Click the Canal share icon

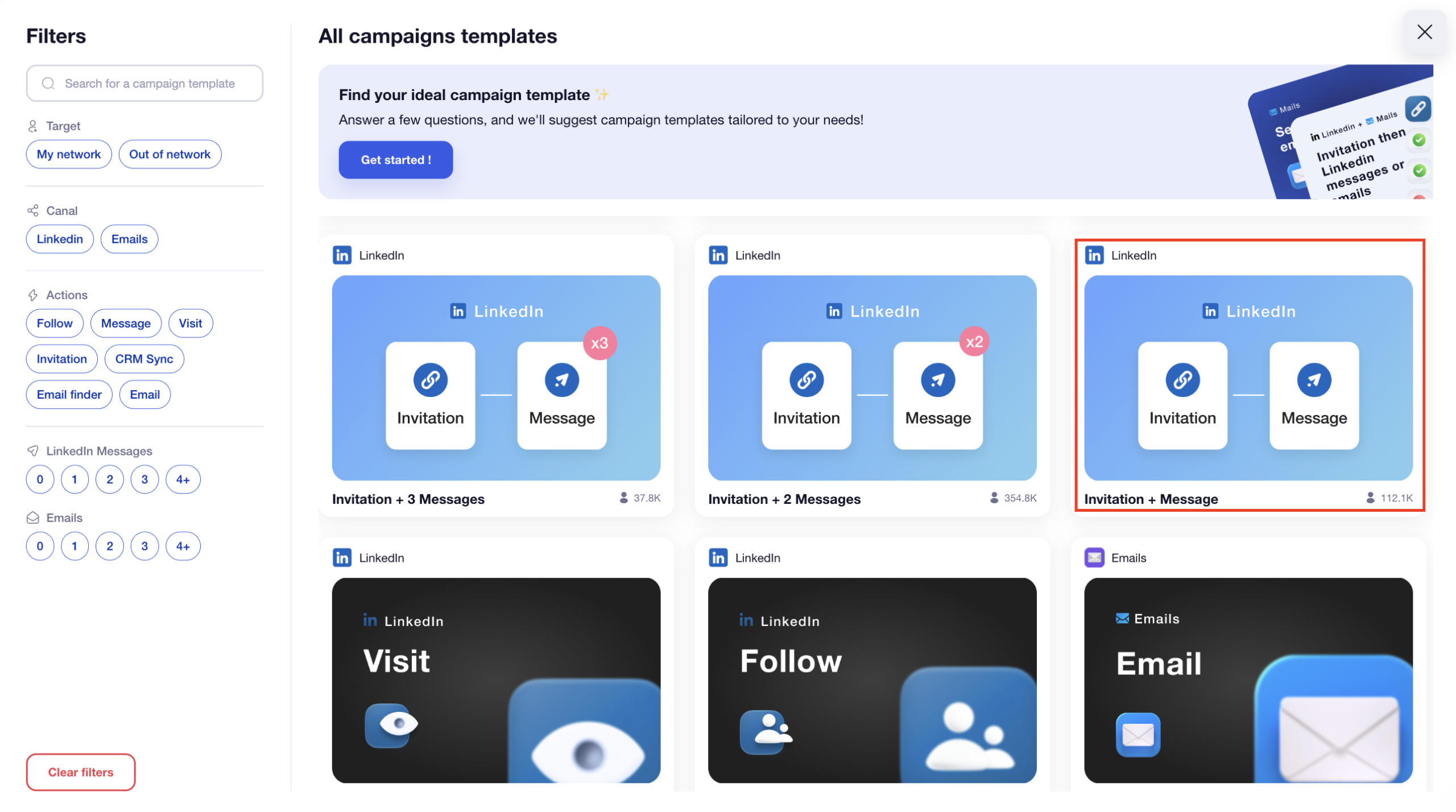click(x=32, y=210)
